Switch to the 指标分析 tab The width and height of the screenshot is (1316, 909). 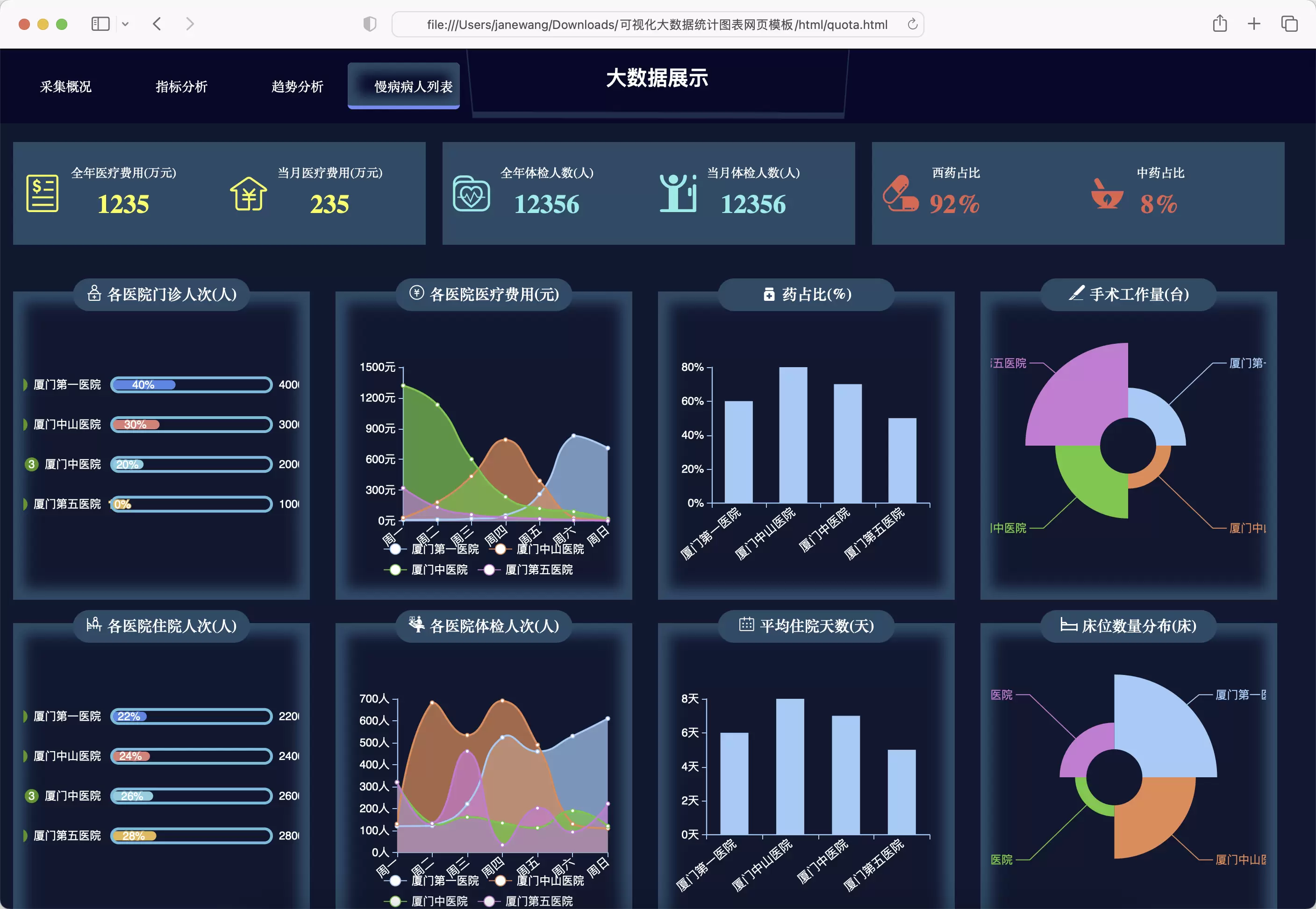point(181,86)
